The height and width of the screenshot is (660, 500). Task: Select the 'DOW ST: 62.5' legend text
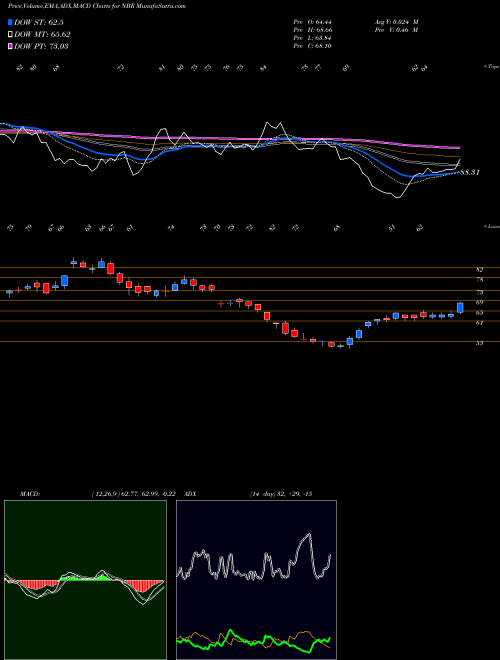[39, 22]
